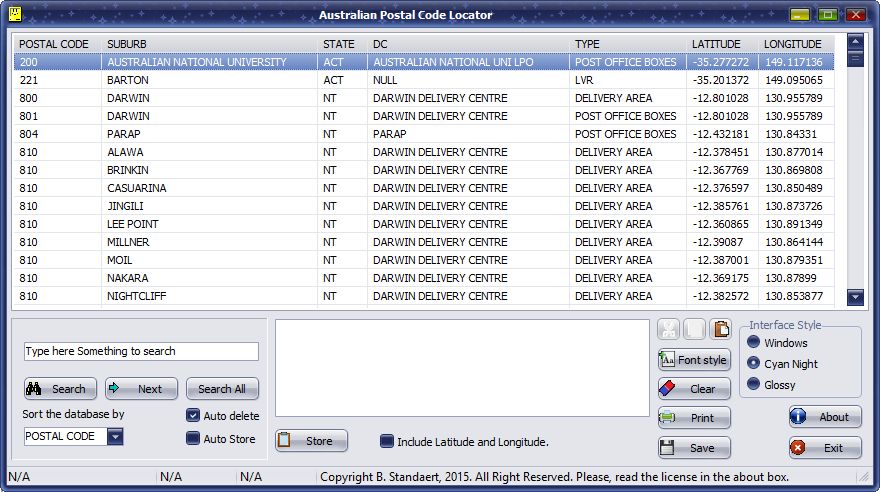
Task: Open the About information box
Action: point(825,417)
